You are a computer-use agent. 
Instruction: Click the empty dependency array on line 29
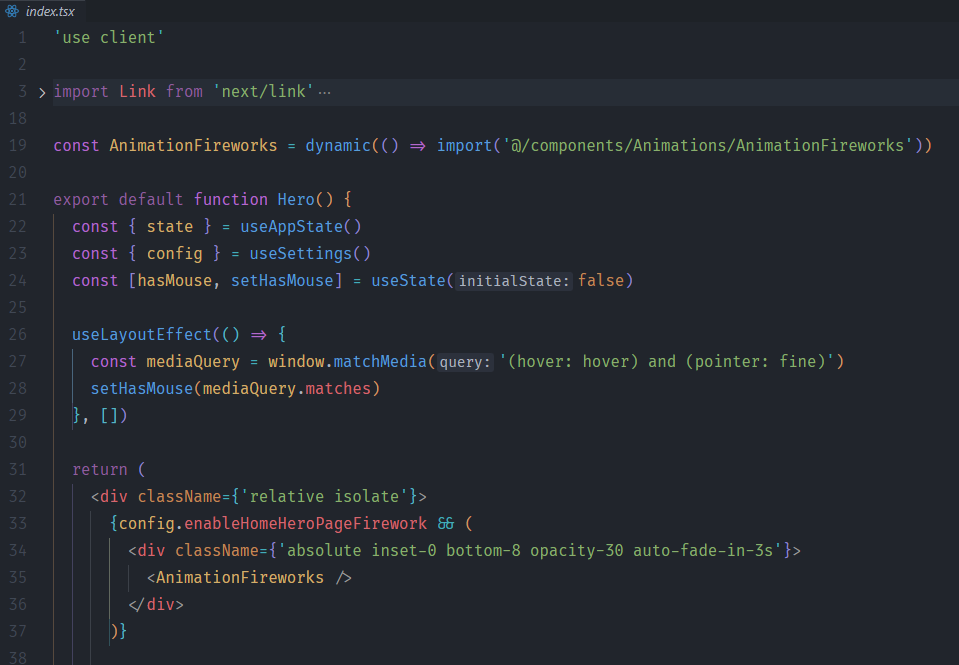click(109, 415)
